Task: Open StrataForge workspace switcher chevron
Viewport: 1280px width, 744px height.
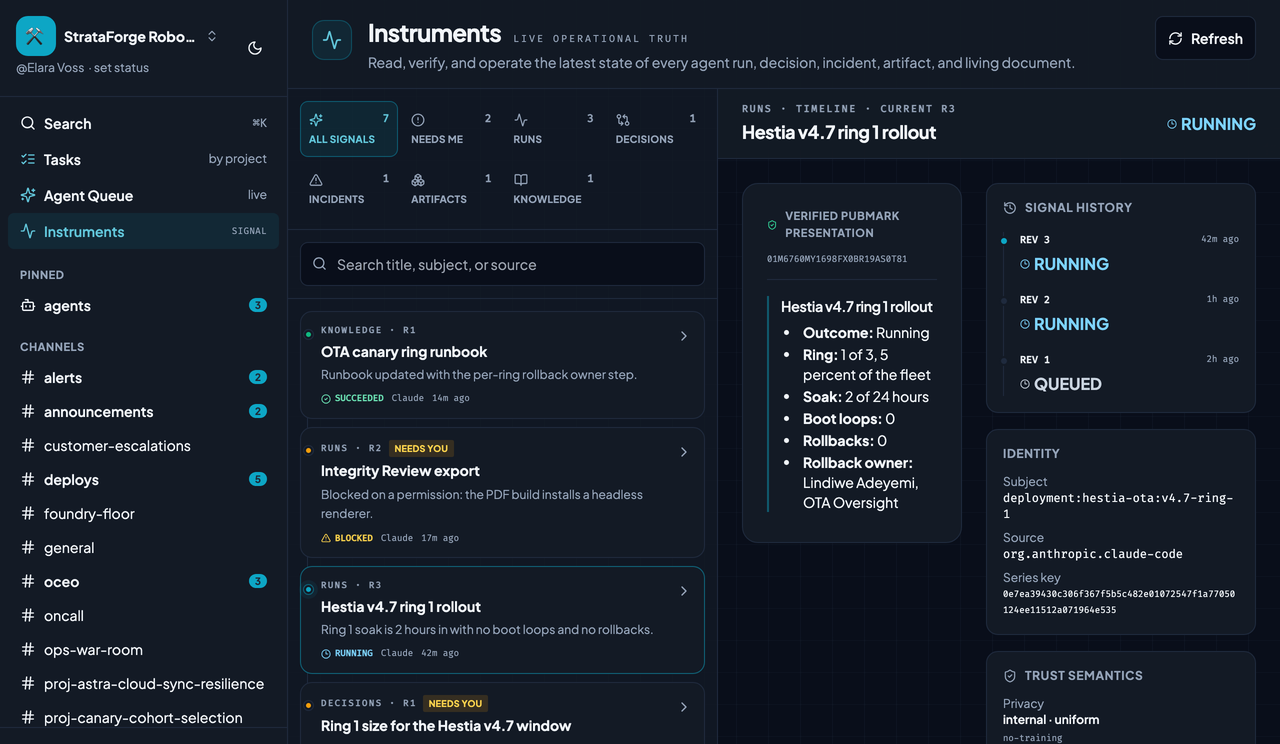Action: click(x=212, y=36)
